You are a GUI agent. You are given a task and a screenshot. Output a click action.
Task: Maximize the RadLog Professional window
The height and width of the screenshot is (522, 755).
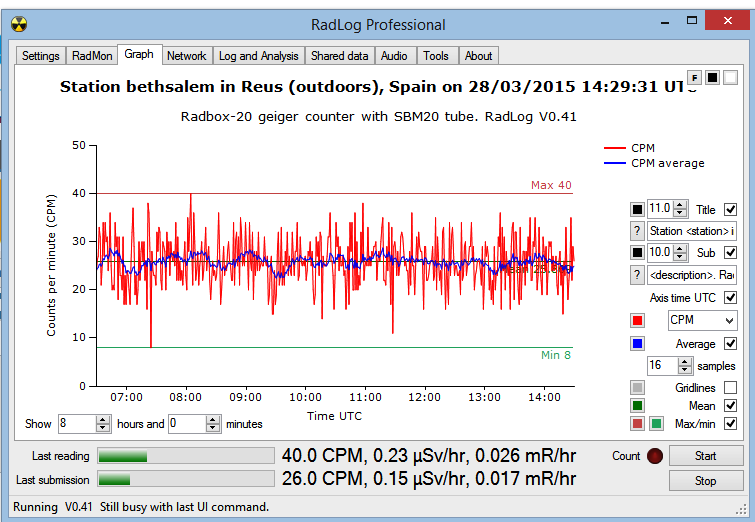pos(692,21)
